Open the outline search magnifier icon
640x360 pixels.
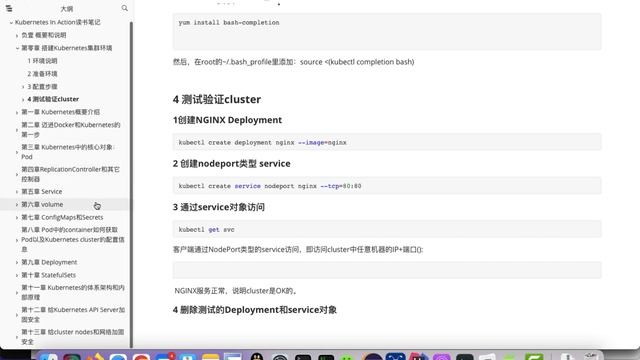click(x=124, y=8)
